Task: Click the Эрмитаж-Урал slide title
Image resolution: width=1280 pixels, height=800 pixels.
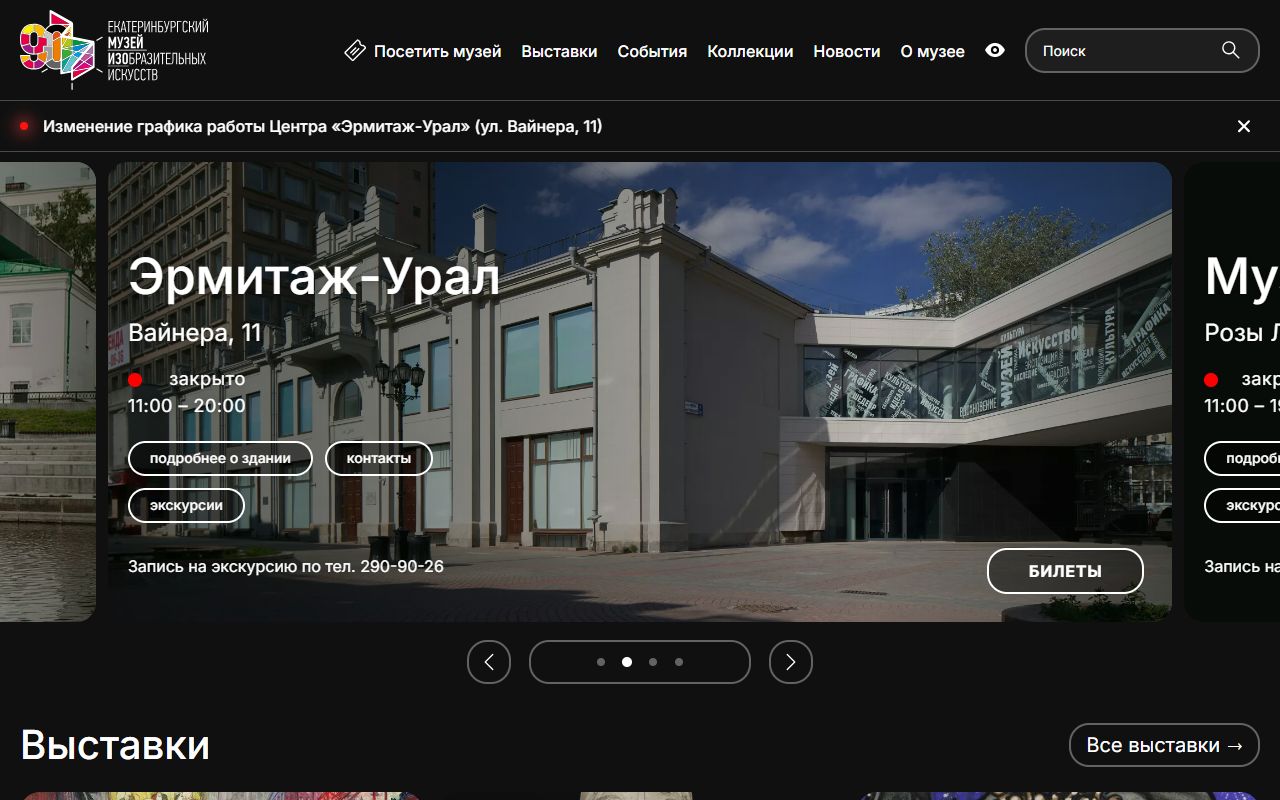Action: (x=314, y=276)
